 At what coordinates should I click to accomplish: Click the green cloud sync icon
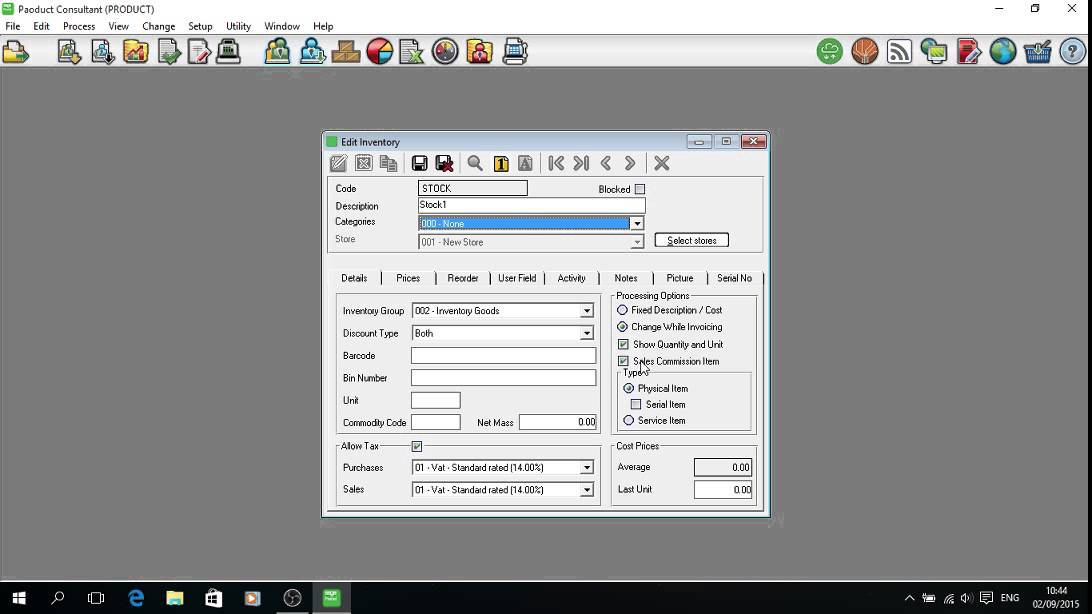point(829,52)
